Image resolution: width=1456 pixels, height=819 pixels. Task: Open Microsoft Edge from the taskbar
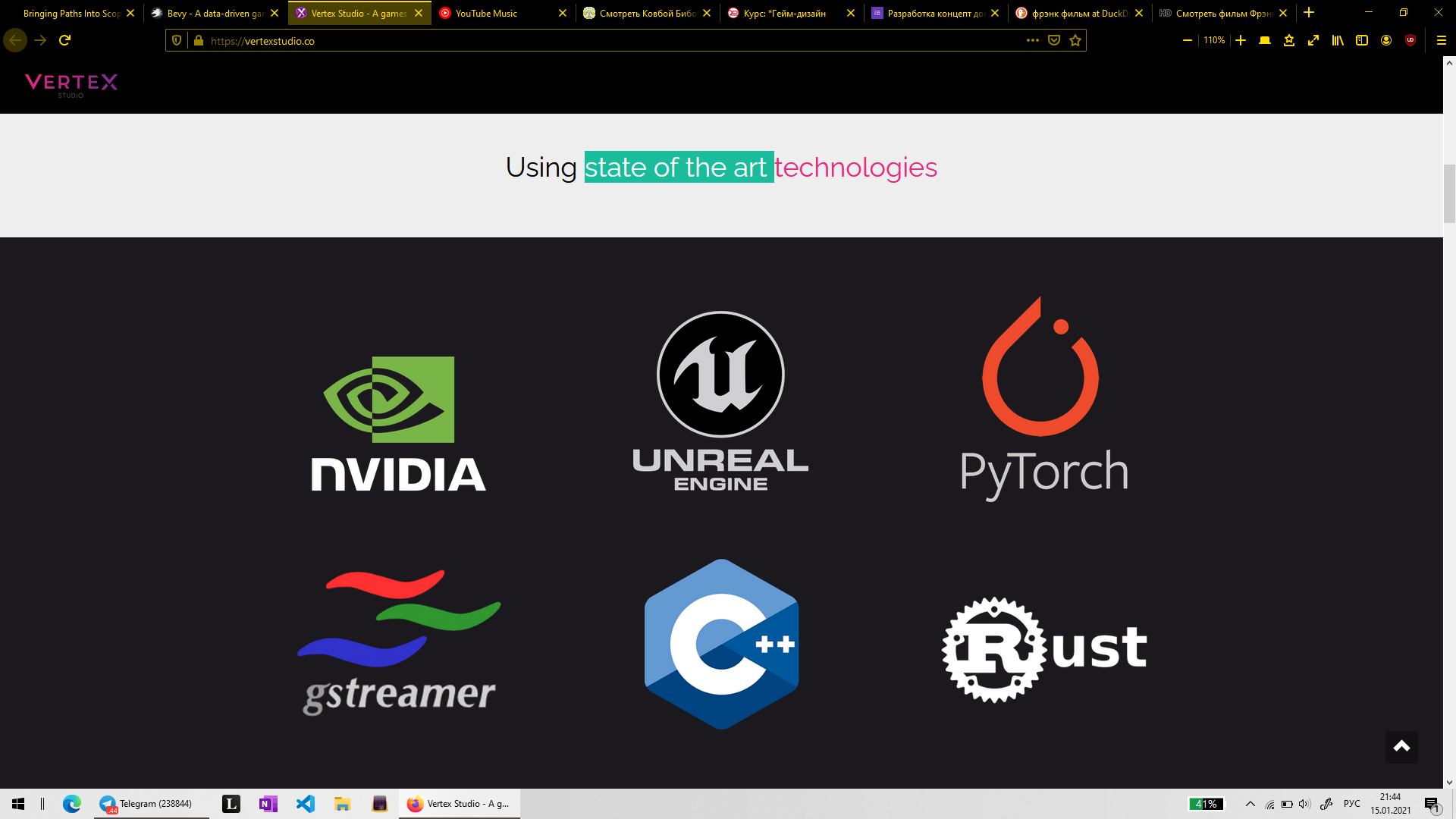(x=72, y=804)
